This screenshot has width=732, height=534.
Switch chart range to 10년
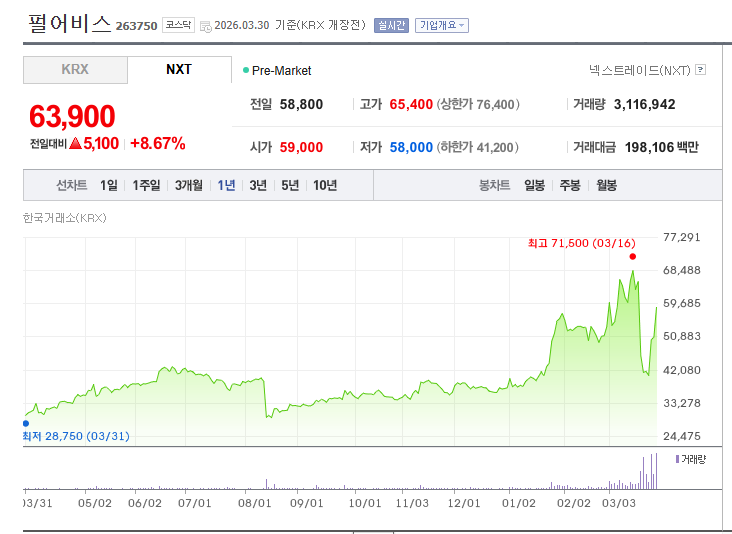pyautogui.click(x=325, y=185)
